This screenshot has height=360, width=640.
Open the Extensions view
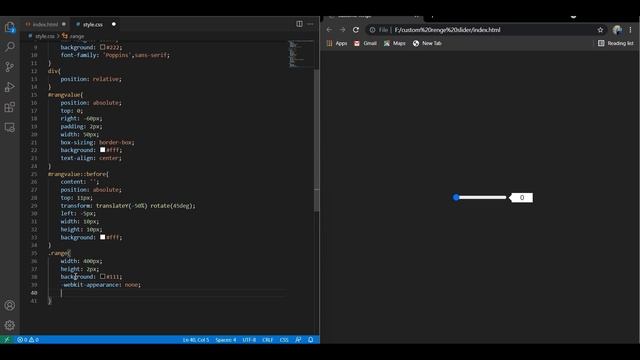pyautogui.click(x=10, y=107)
